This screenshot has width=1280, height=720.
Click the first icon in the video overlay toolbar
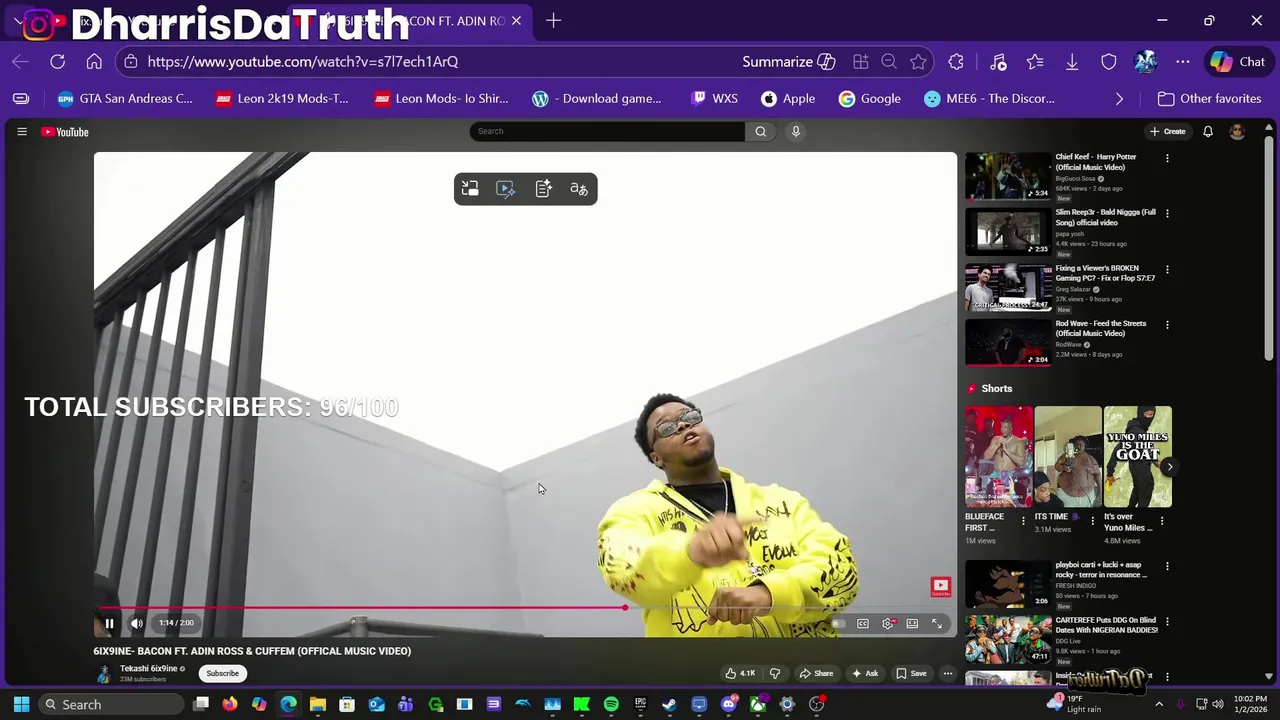click(470, 189)
